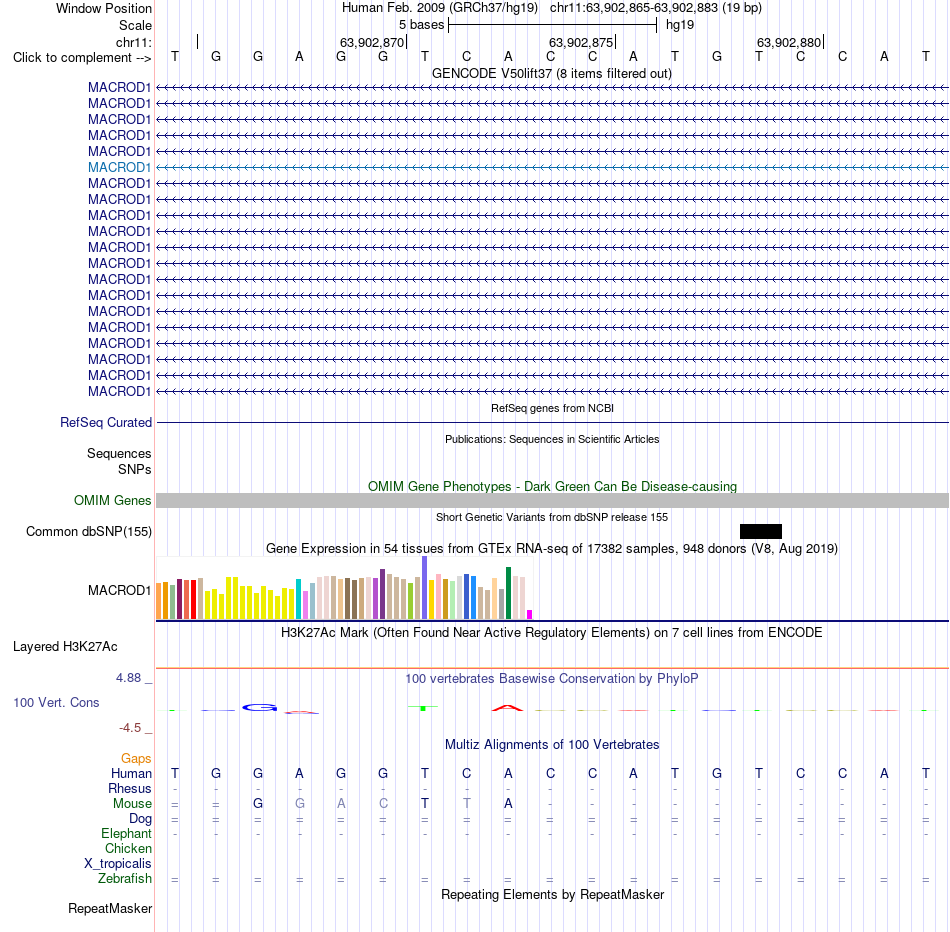Open the GTEx Gene Expression track title

click(552, 548)
